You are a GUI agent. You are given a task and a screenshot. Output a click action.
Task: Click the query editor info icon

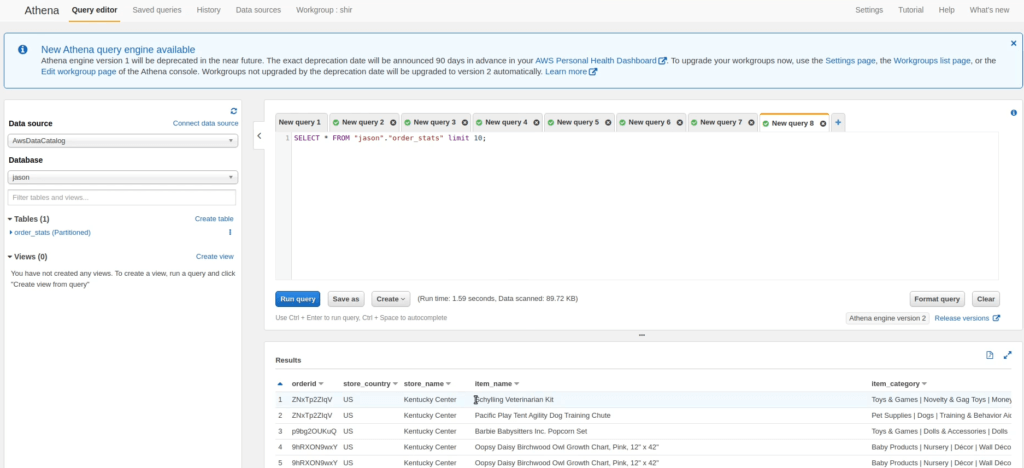coord(1014,113)
